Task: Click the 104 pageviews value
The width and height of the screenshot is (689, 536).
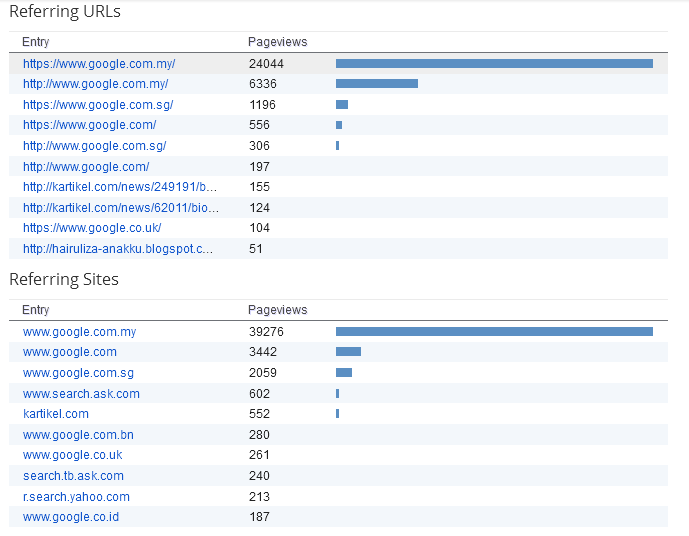Action: pos(259,228)
